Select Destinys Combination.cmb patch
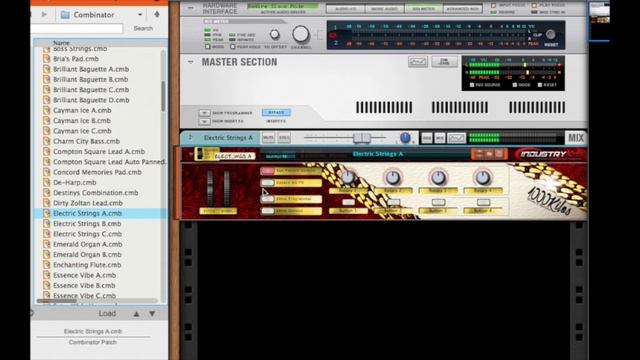640x360 pixels. pyautogui.click(x=96, y=193)
